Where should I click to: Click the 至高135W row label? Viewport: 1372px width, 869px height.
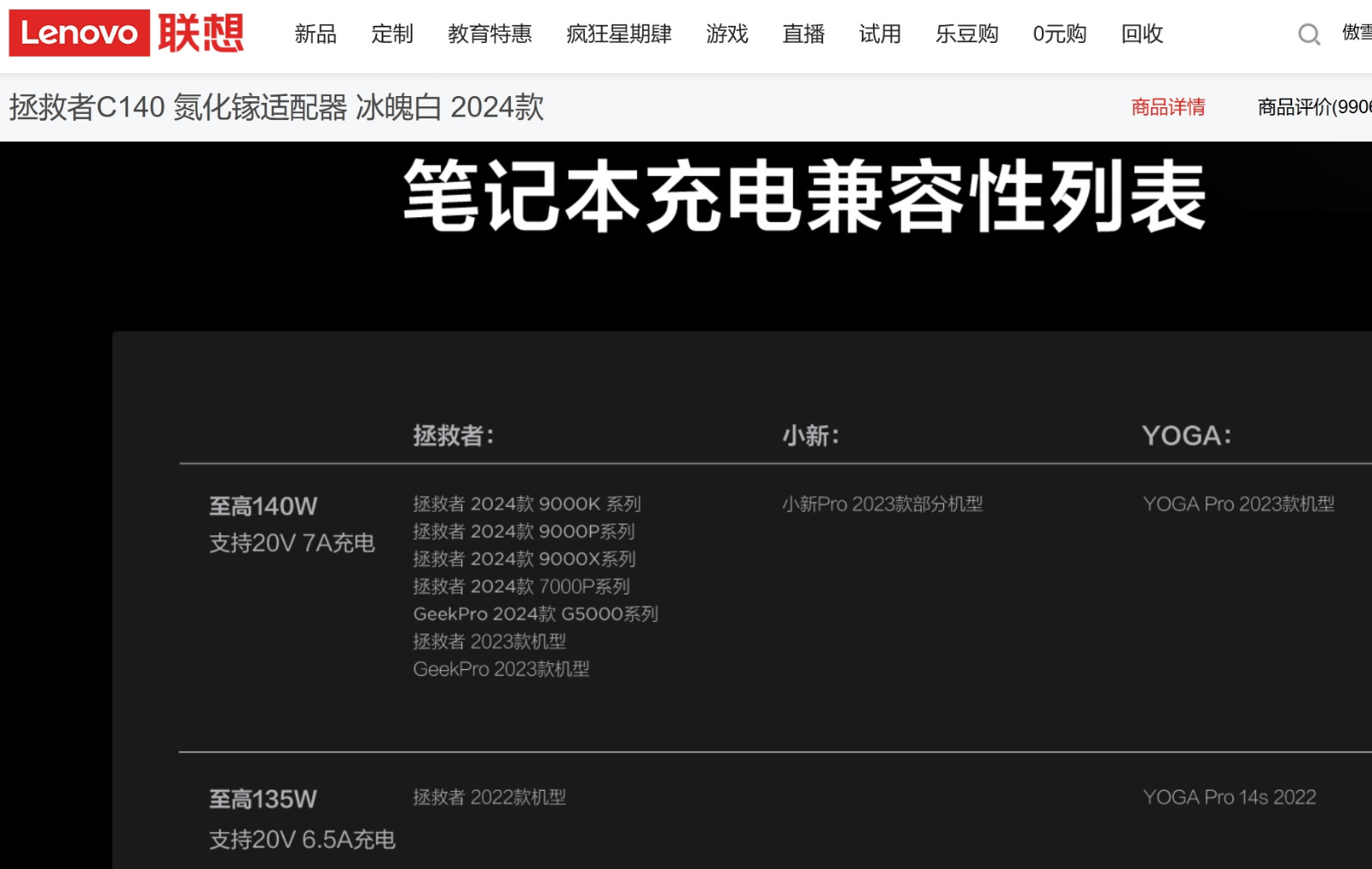coord(263,800)
